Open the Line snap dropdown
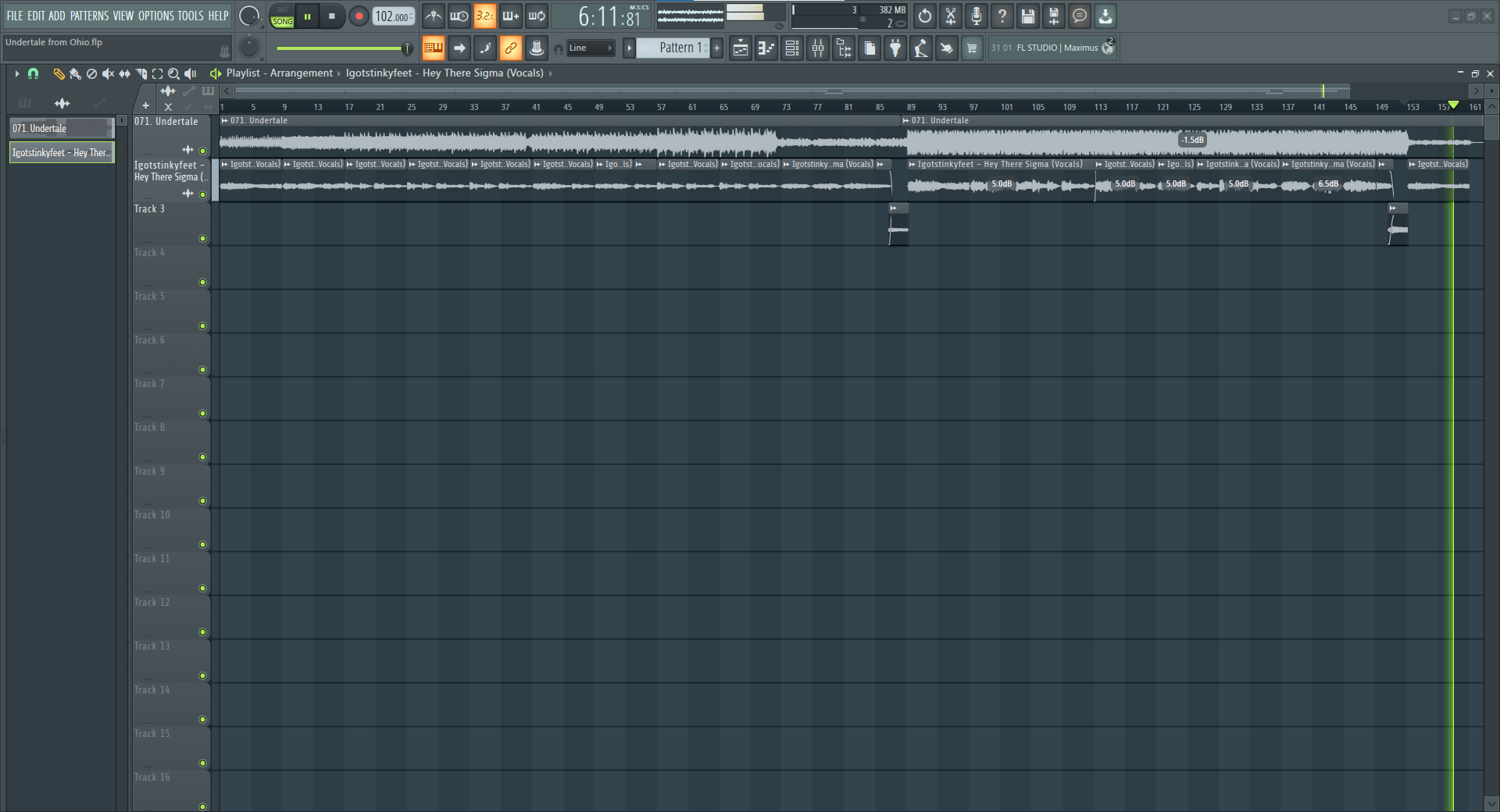The image size is (1500, 812). (x=591, y=48)
